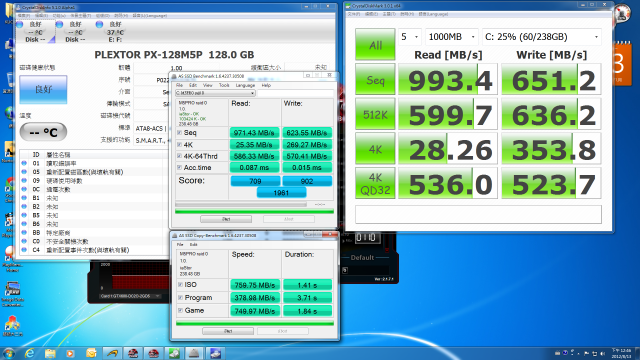The height and width of the screenshot is (360, 640).
Task: Click the Seq test button in CrystalDiskMark
Action: pyautogui.click(x=375, y=79)
